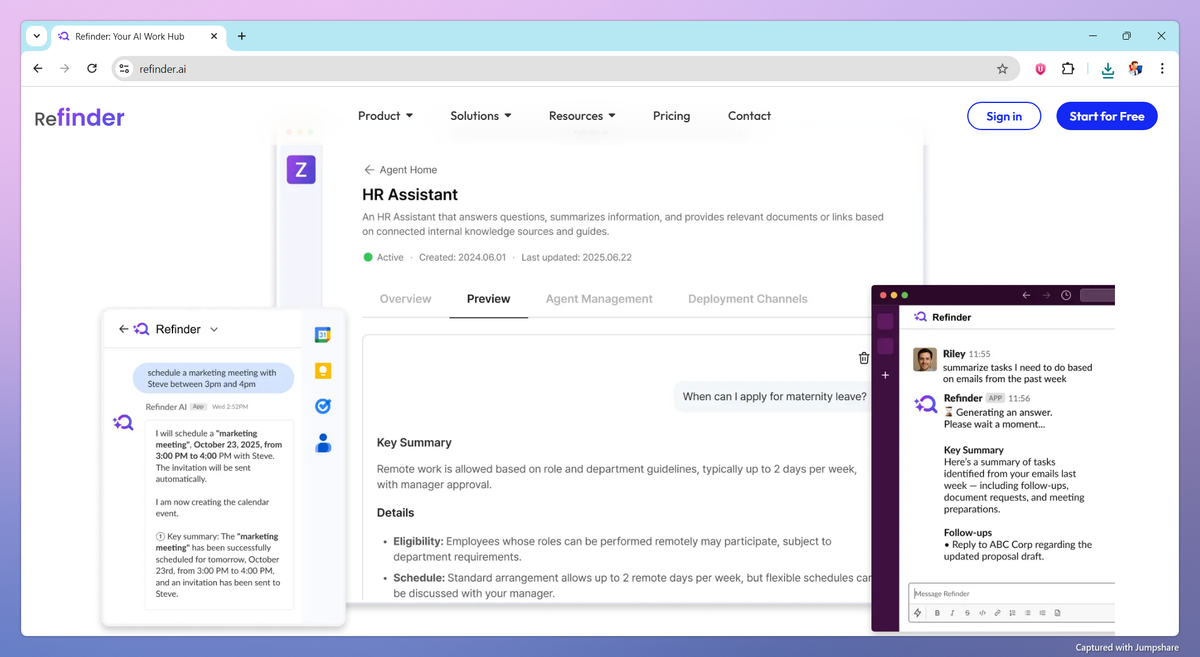
Task: Click the Start for Free button
Action: (1107, 116)
